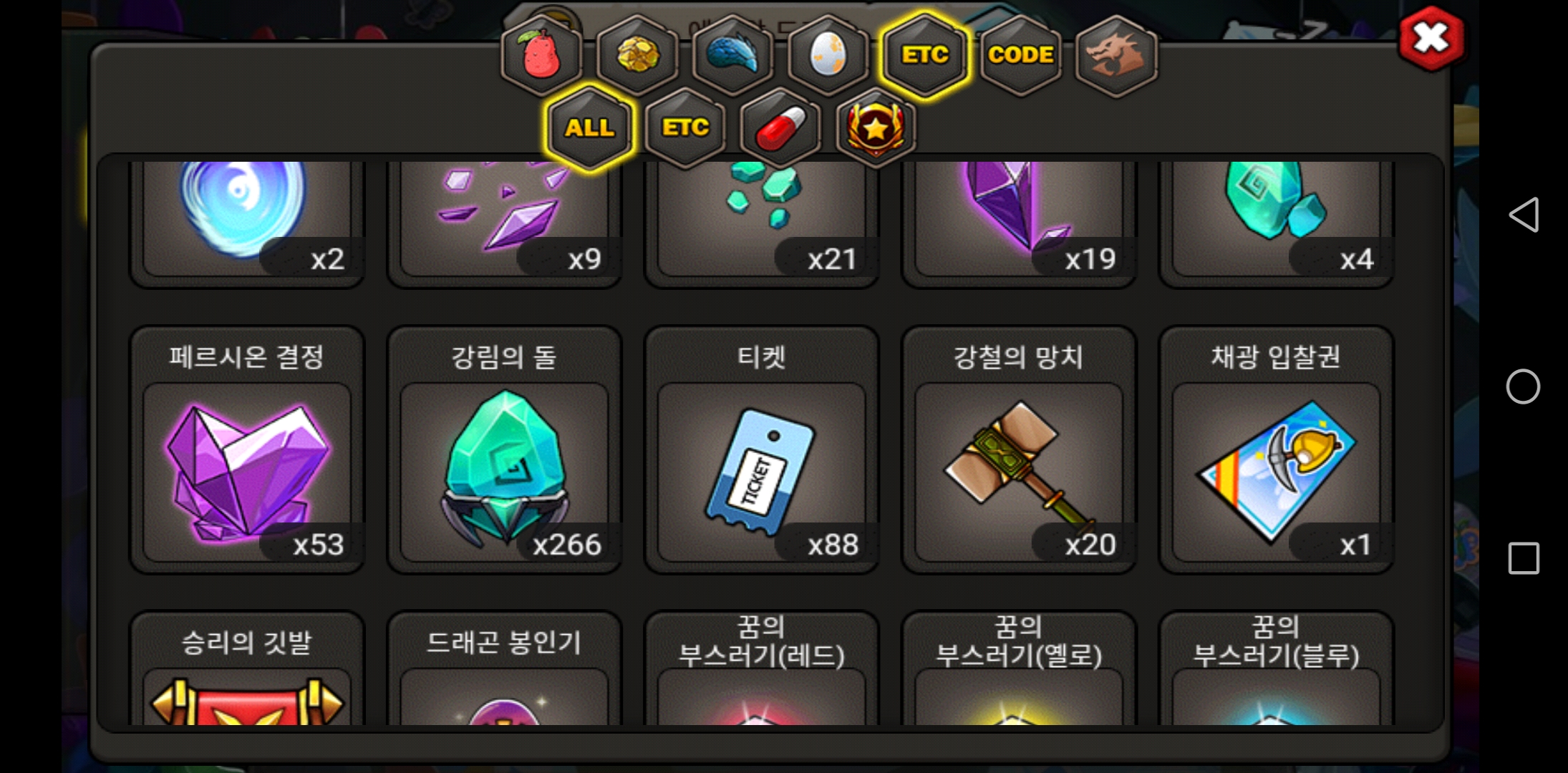Viewport: 1568px width, 773px height.
Task: Select the top ETC category tab
Action: tap(925, 54)
